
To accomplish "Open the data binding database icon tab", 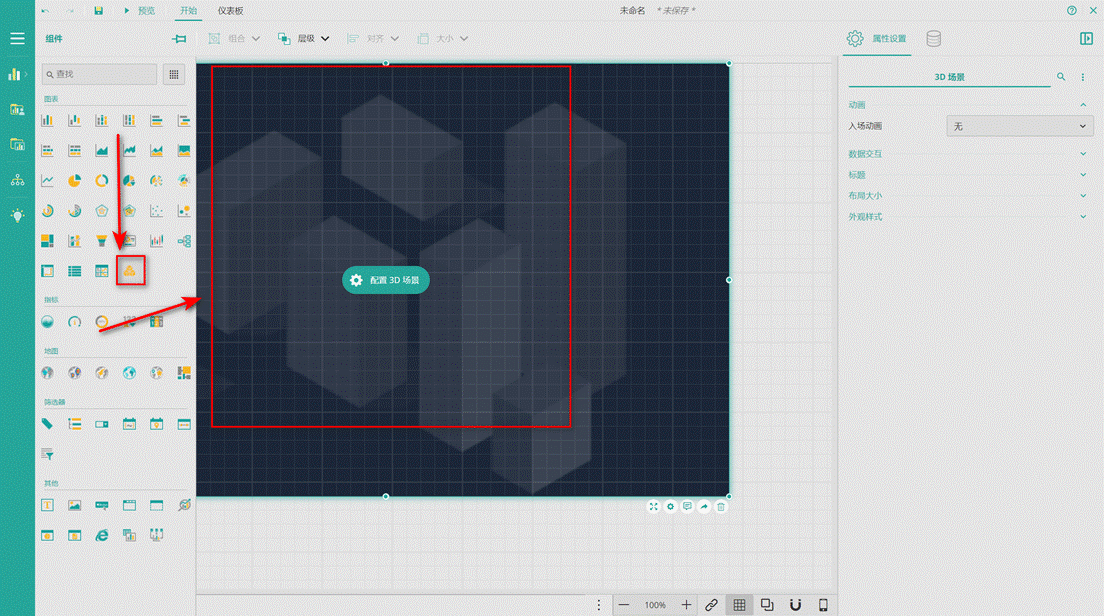I will (x=933, y=39).
